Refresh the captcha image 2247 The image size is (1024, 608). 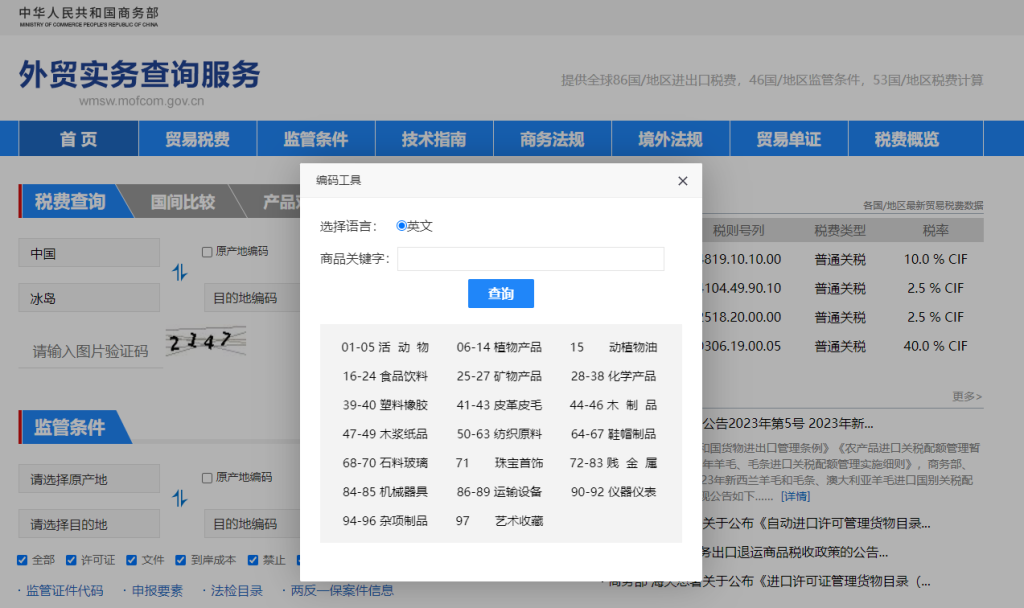[x=206, y=341]
